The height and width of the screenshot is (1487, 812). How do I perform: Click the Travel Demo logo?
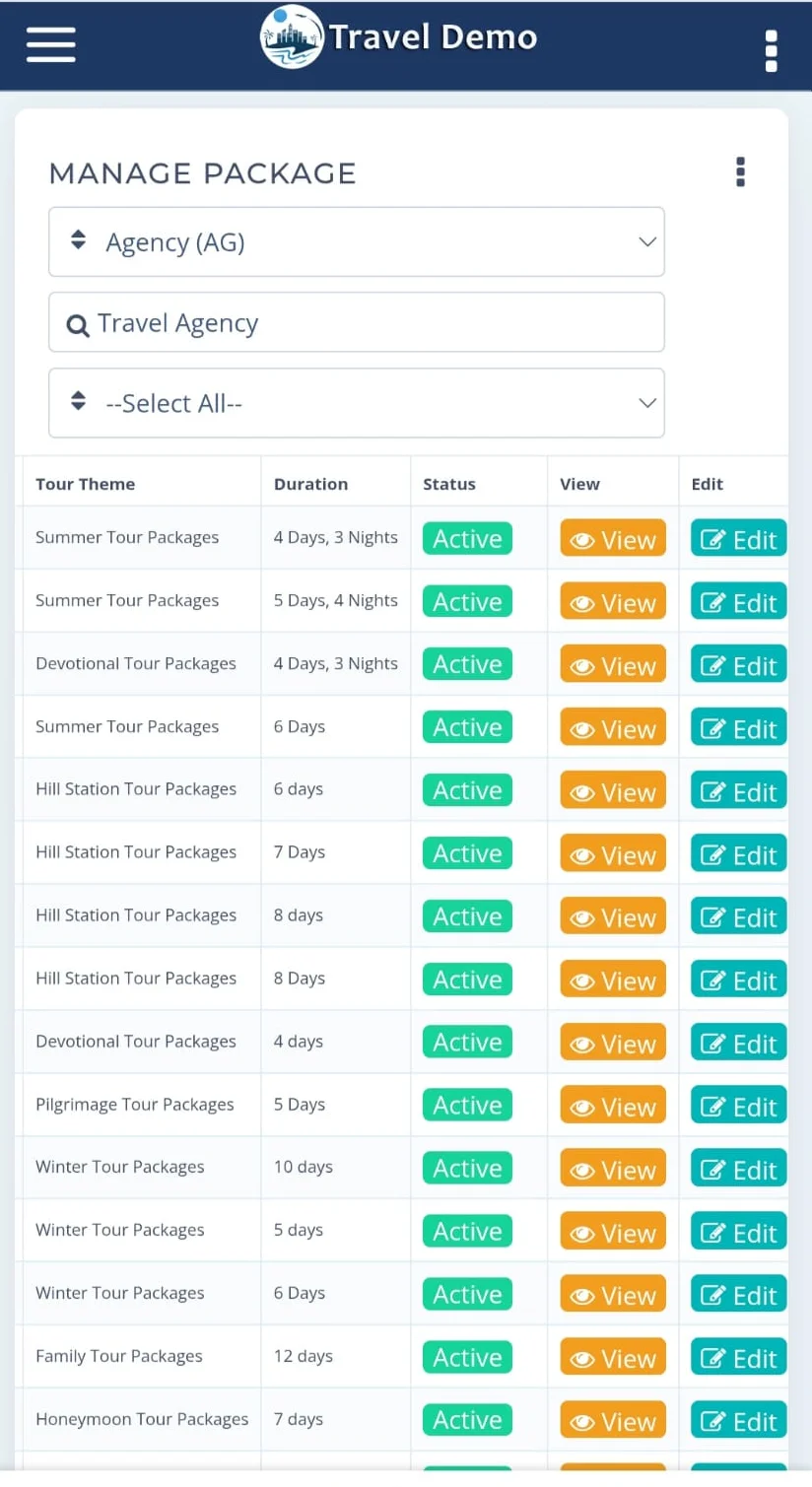(397, 36)
